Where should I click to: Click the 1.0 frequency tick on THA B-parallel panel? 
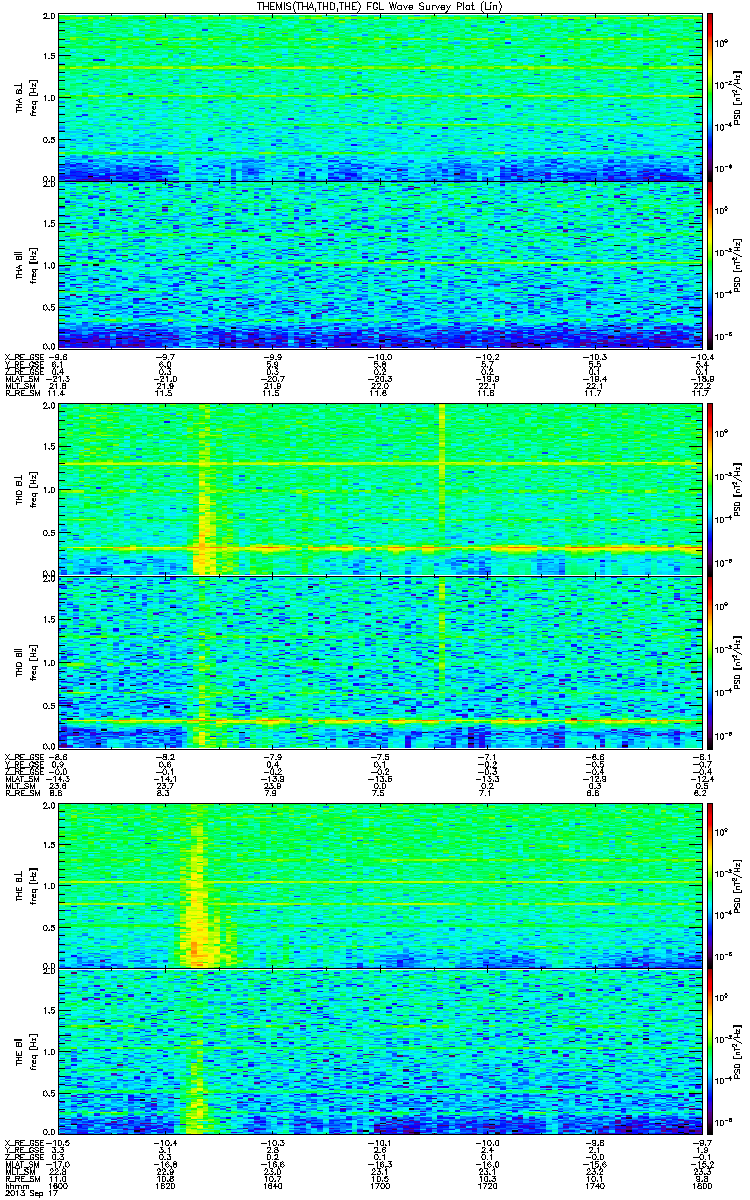point(48,265)
